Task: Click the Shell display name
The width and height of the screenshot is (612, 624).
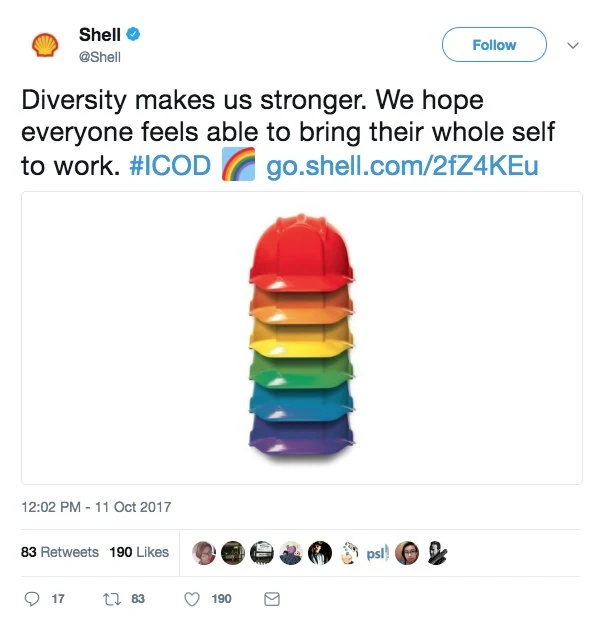Action: click(100, 35)
